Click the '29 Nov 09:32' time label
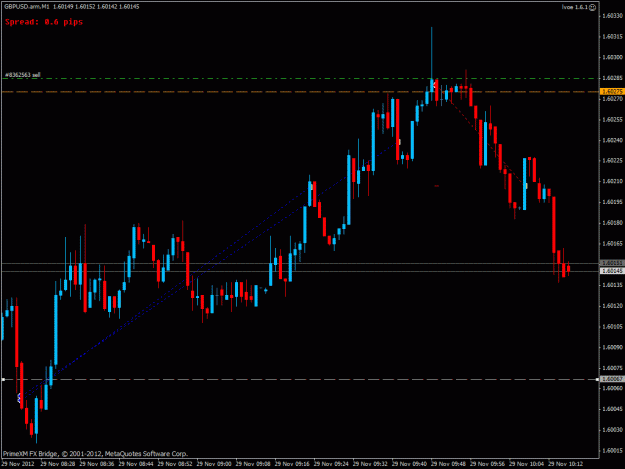Viewport: 625px width, 469px height. click(x=370, y=464)
